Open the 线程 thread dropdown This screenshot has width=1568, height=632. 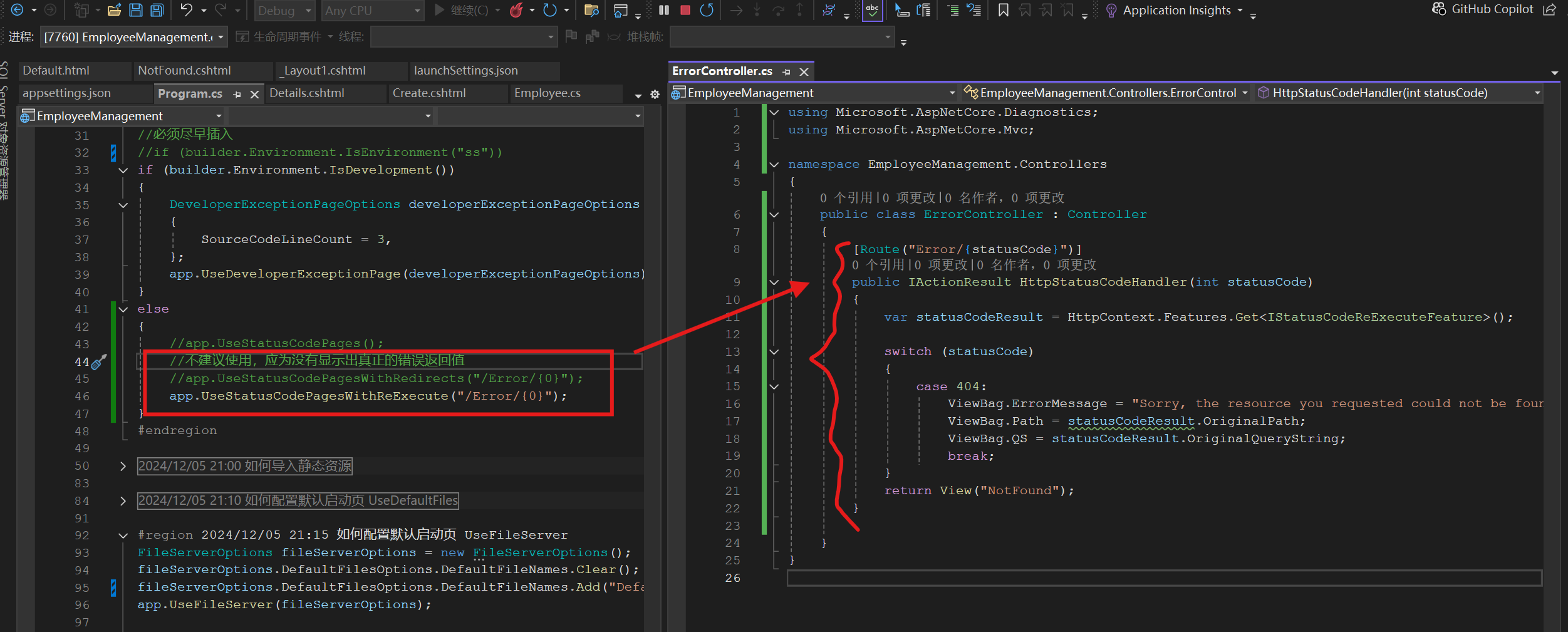pyautogui.click(x=464, y=37)
